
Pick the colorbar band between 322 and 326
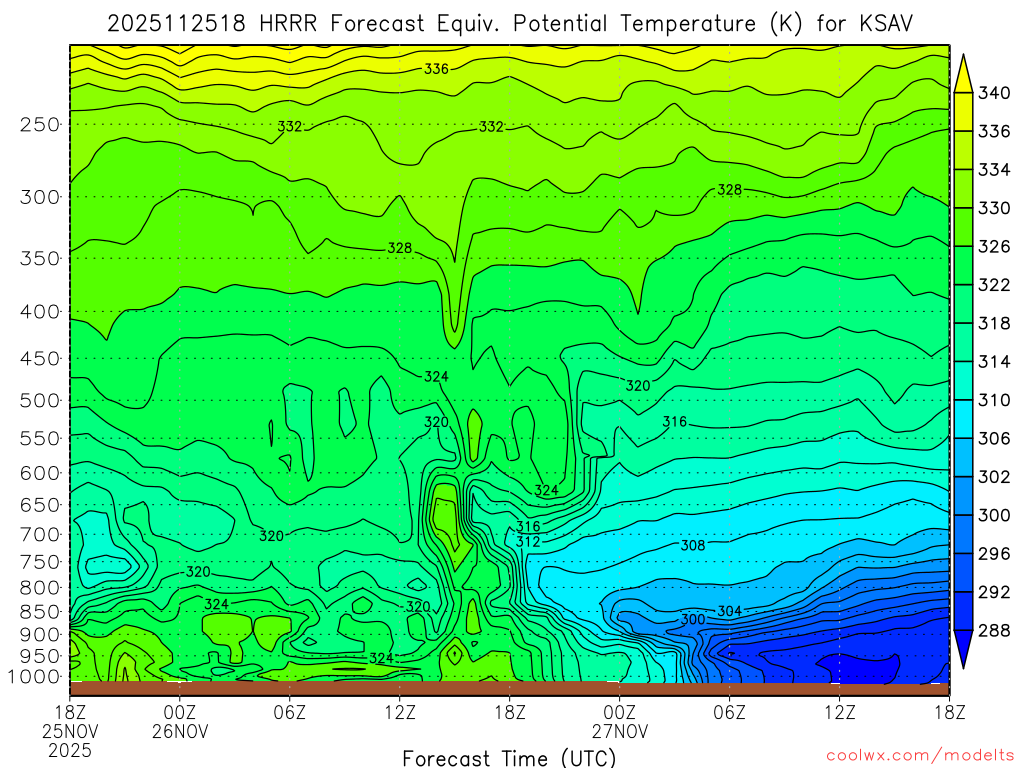(x=963, y=266)
